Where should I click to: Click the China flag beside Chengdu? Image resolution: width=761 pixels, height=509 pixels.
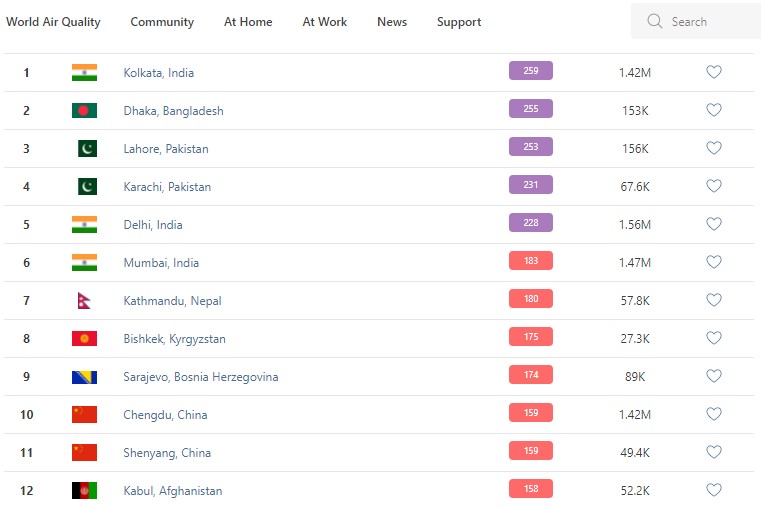pos(84,414)
